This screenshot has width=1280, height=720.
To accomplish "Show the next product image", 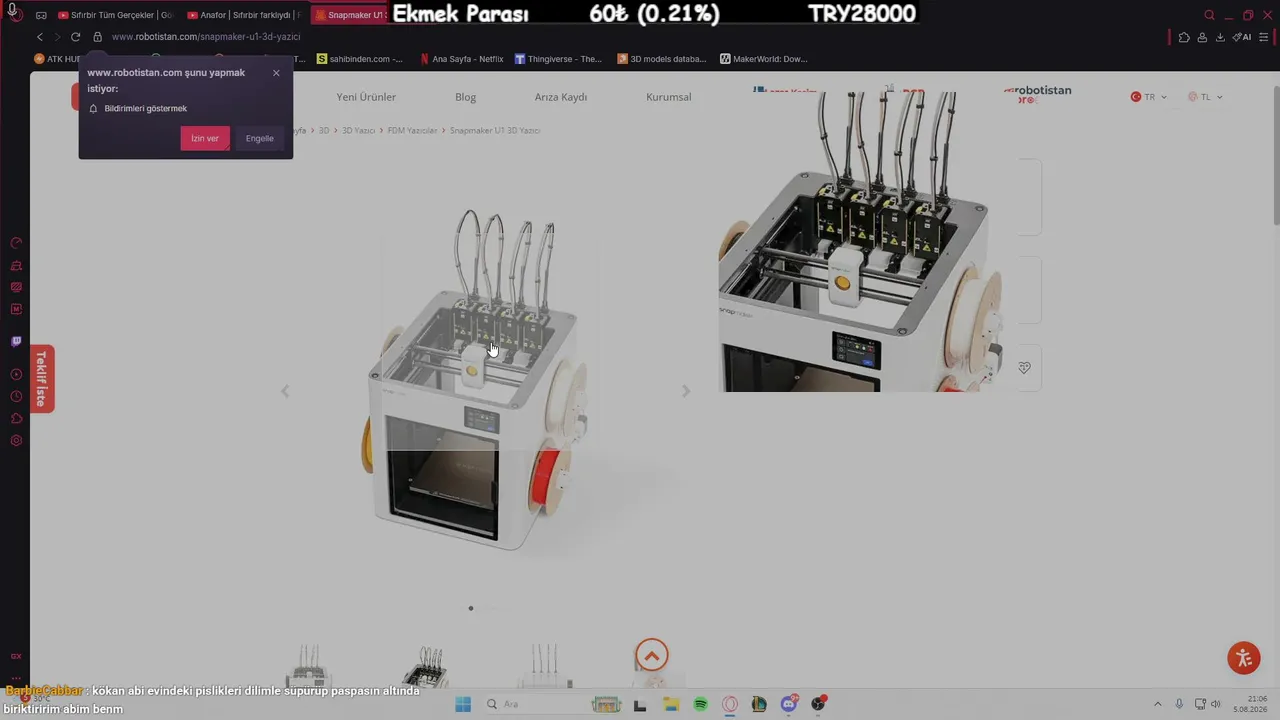I will (686, 391).
